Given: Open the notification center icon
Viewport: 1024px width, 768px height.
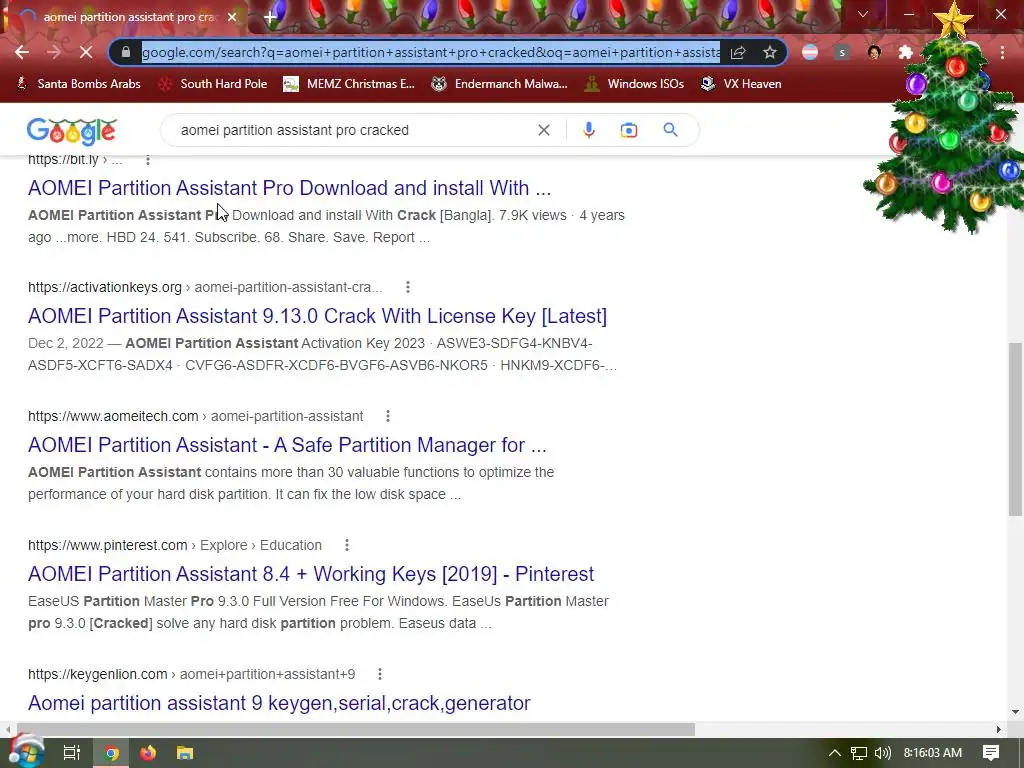Looking at the screenshot, I should coord(991,753).
